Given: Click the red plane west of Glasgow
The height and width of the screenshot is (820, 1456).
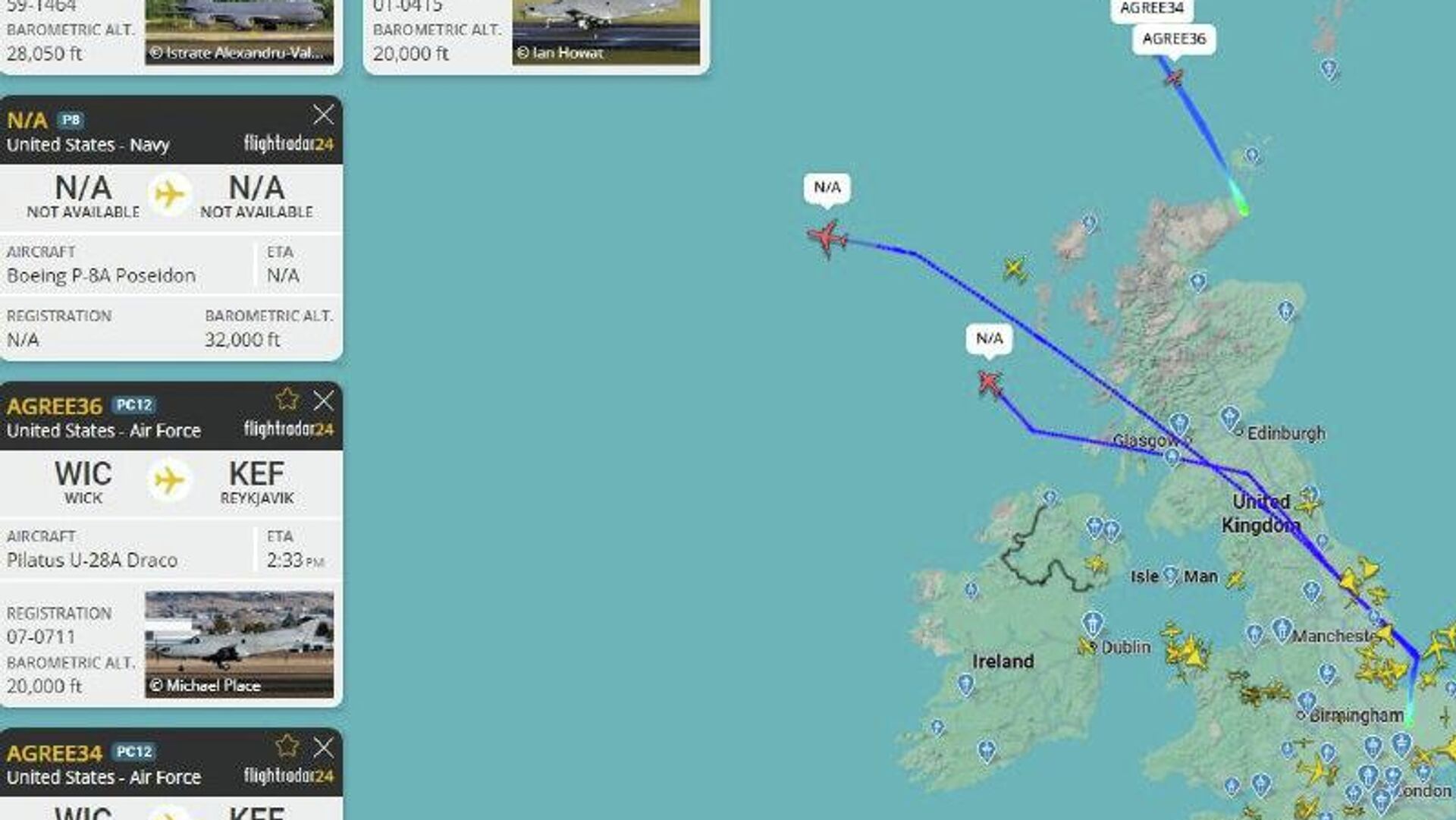Looking at the screenshot, I should click(990, 384).
